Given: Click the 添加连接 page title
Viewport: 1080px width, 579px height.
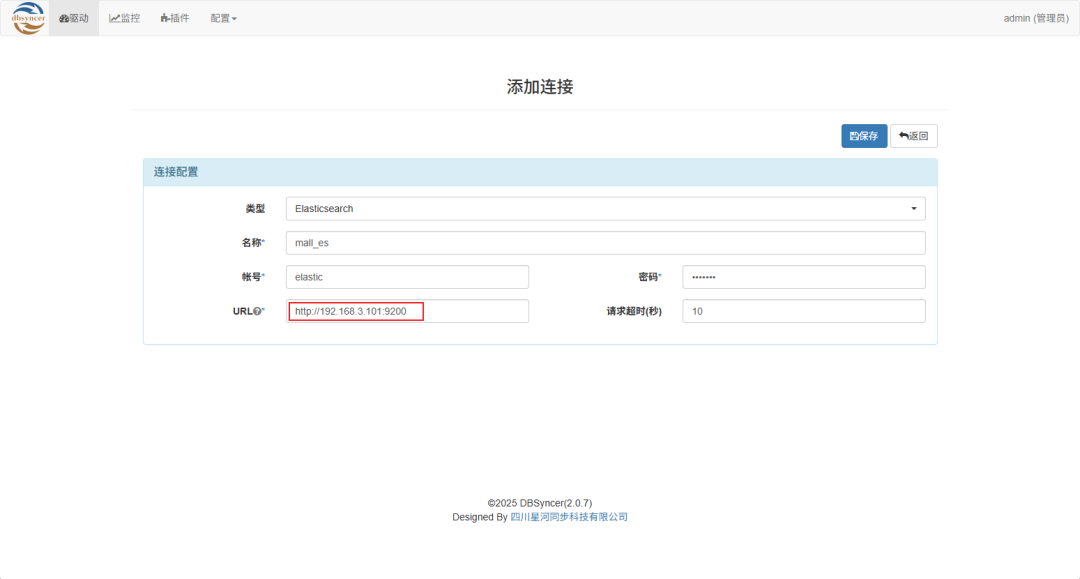Looking at the screenshot, I should 540,87.
